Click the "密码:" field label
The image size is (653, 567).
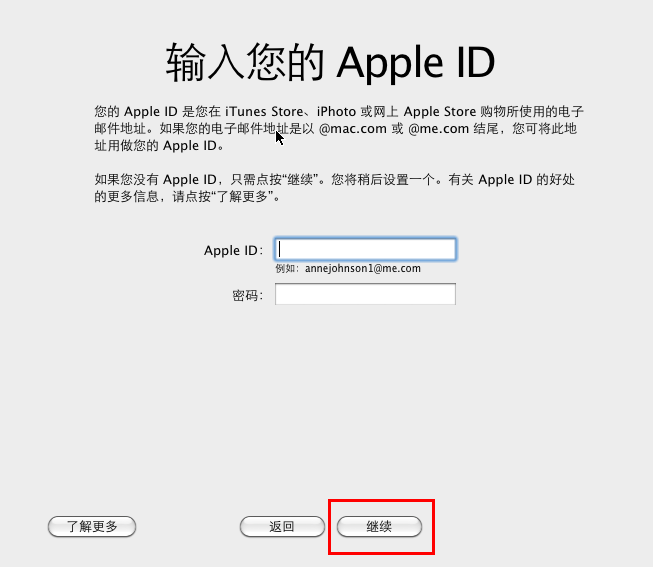pyautogui.click(x=247, y=295)
